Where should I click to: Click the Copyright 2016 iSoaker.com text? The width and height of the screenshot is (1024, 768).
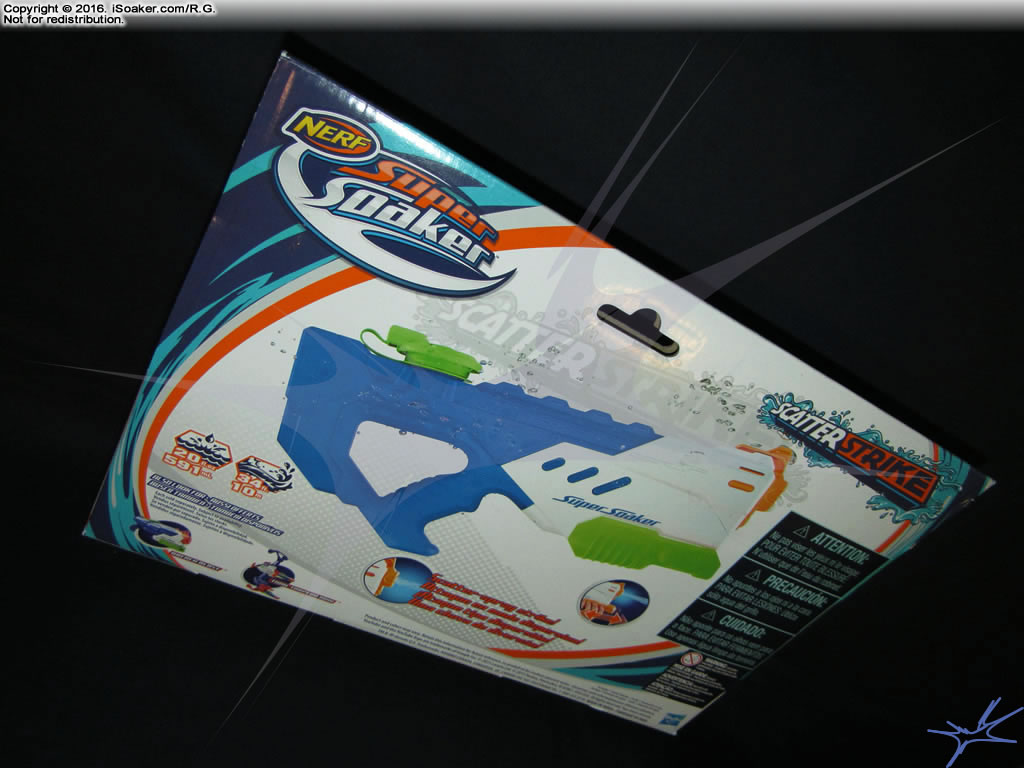110,9
